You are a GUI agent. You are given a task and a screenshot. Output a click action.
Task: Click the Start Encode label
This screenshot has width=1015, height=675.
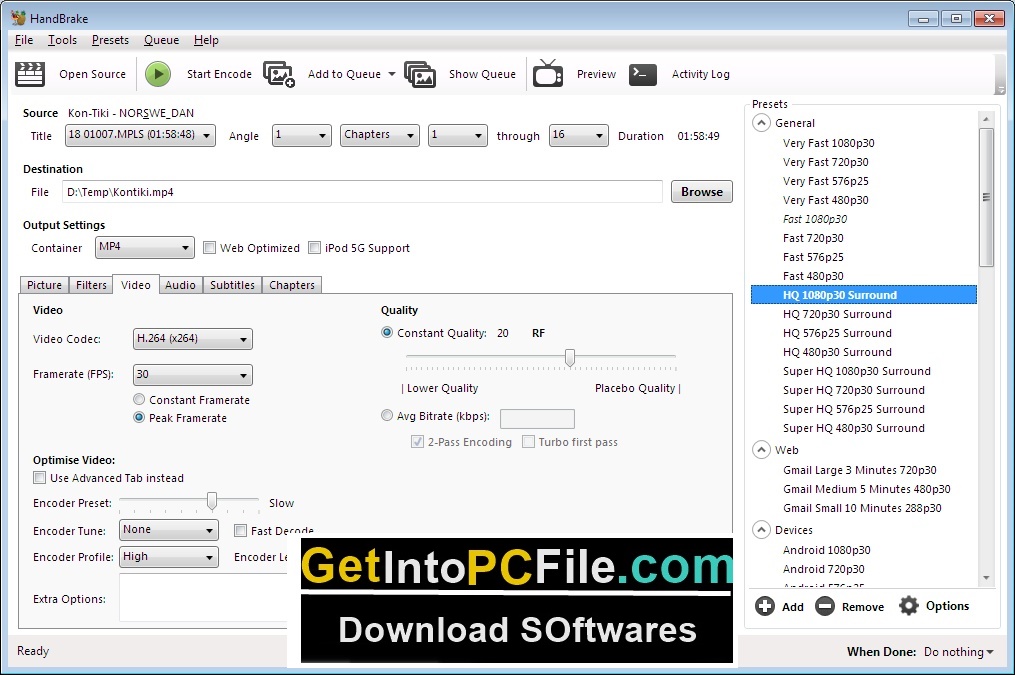(x=219, y=74)
